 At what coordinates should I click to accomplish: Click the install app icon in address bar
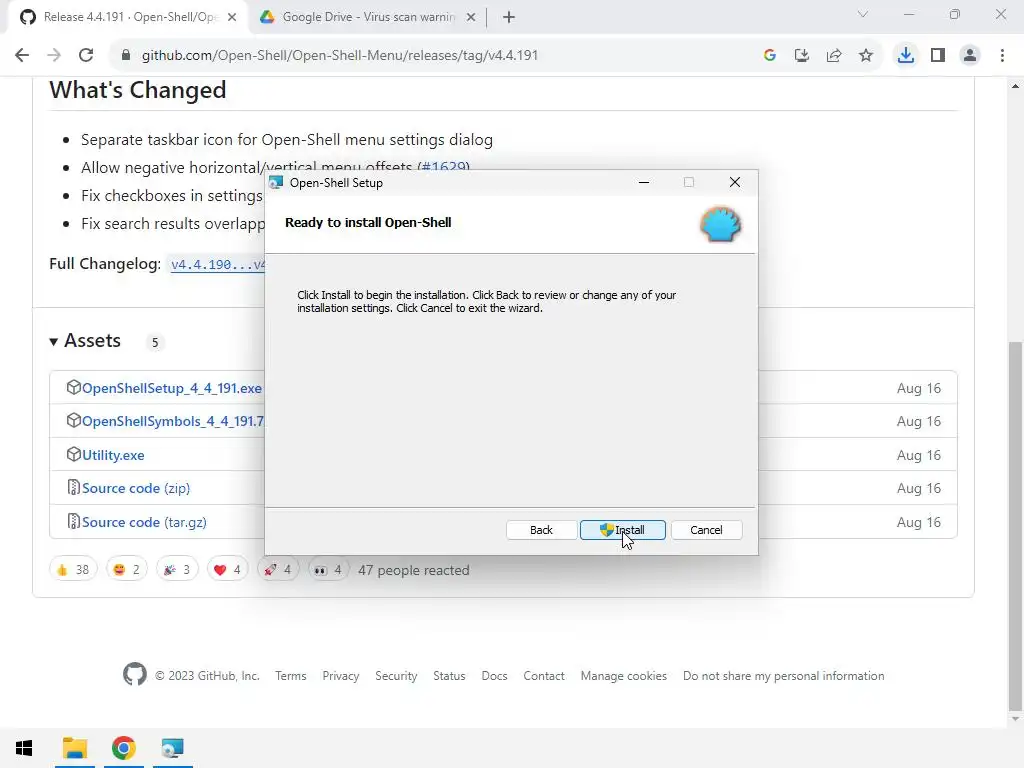(802, 56)
